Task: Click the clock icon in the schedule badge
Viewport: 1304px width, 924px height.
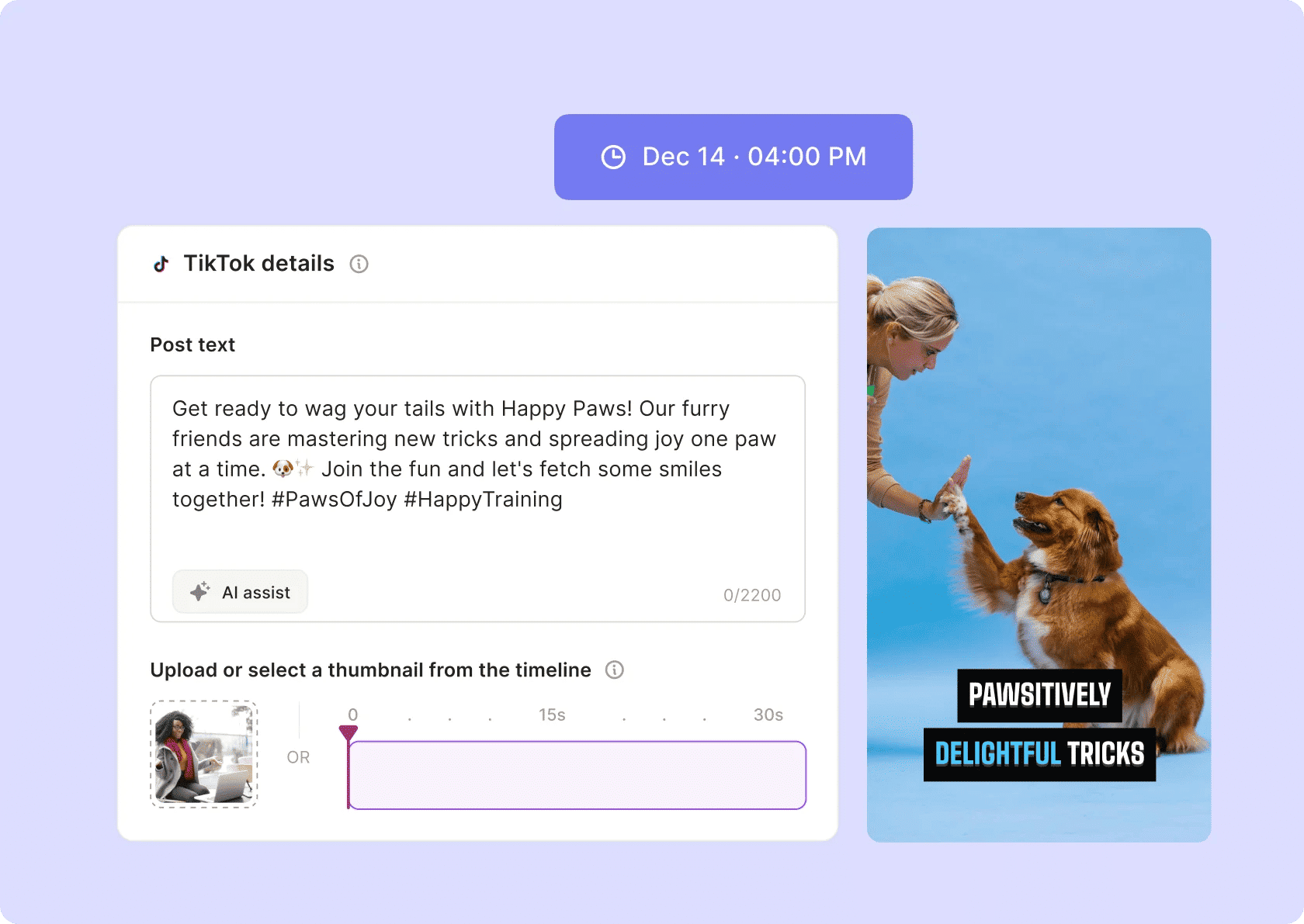Action: [613, 157]
